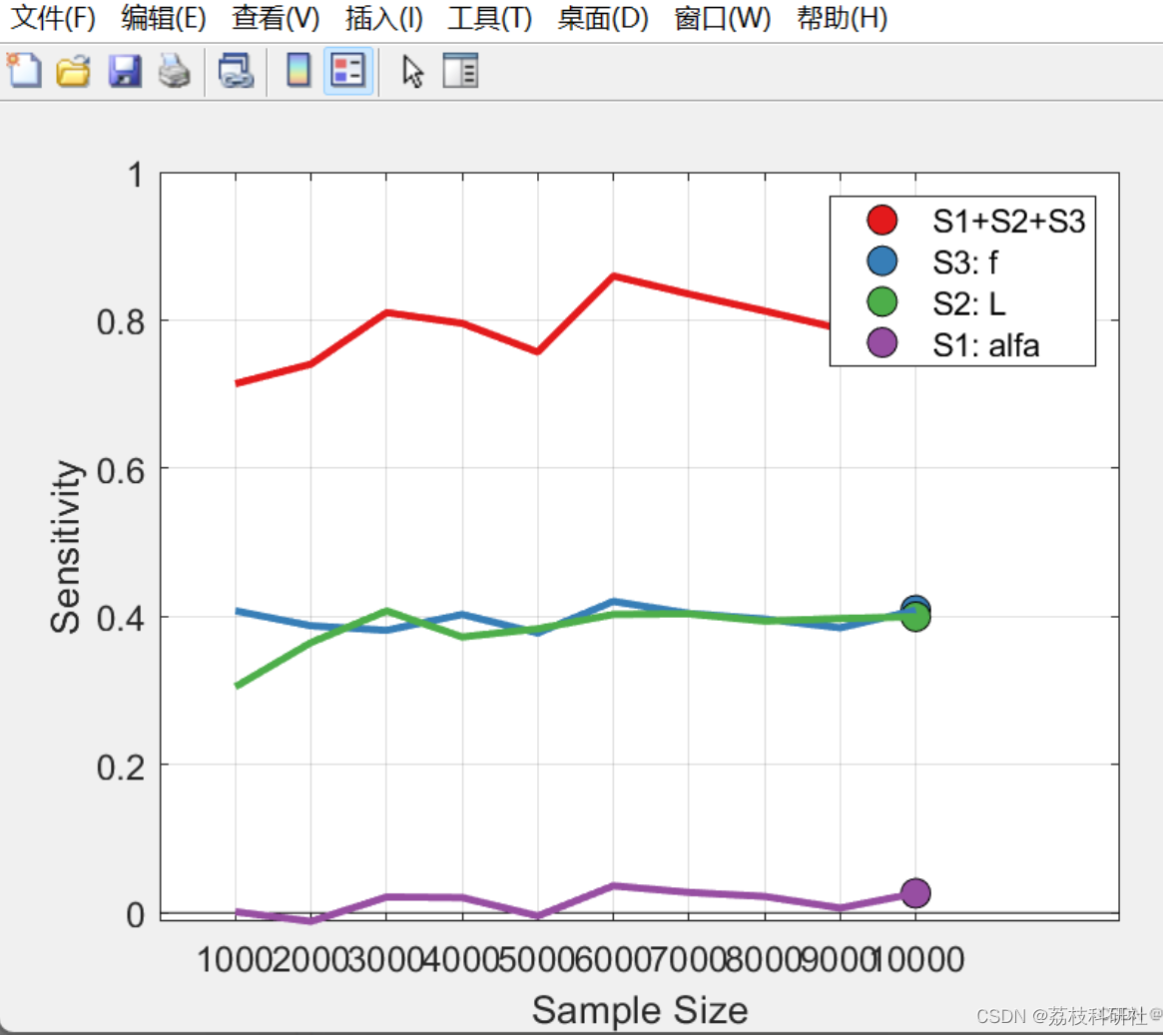This screenshot has height=1036, width=1163.
Task: Click the purple legend marker
Action: click(881, 342)
